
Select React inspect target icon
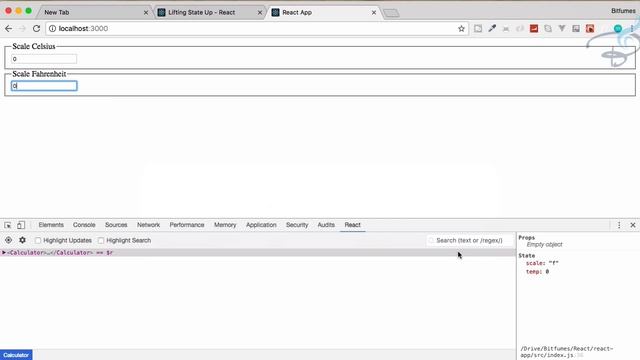tap(8, 240)
